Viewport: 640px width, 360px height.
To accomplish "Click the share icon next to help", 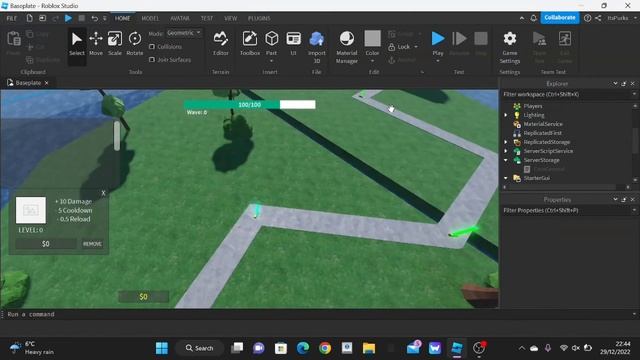I will 598,18.
